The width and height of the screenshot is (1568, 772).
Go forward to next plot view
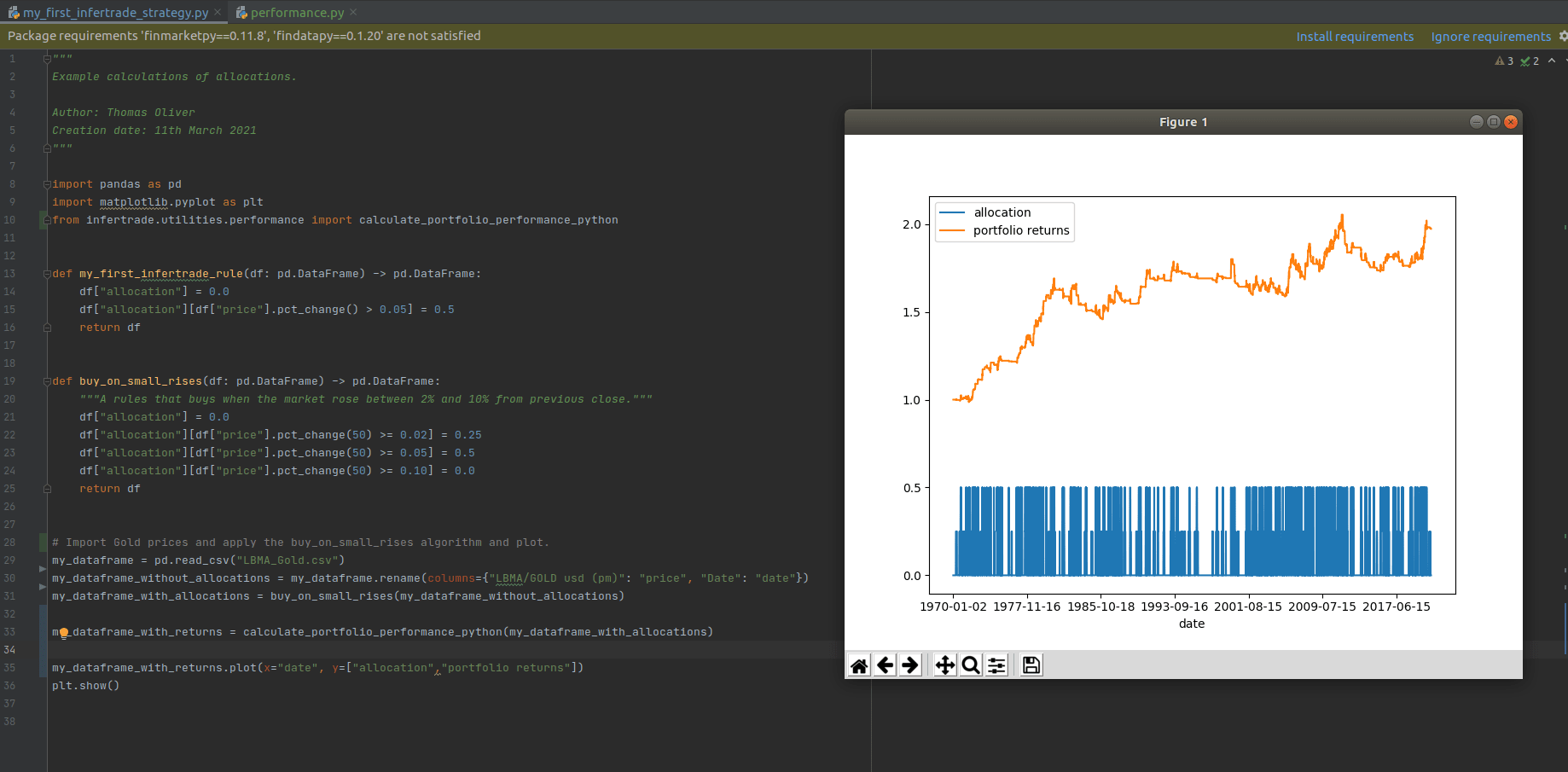(x=910, y=665)
